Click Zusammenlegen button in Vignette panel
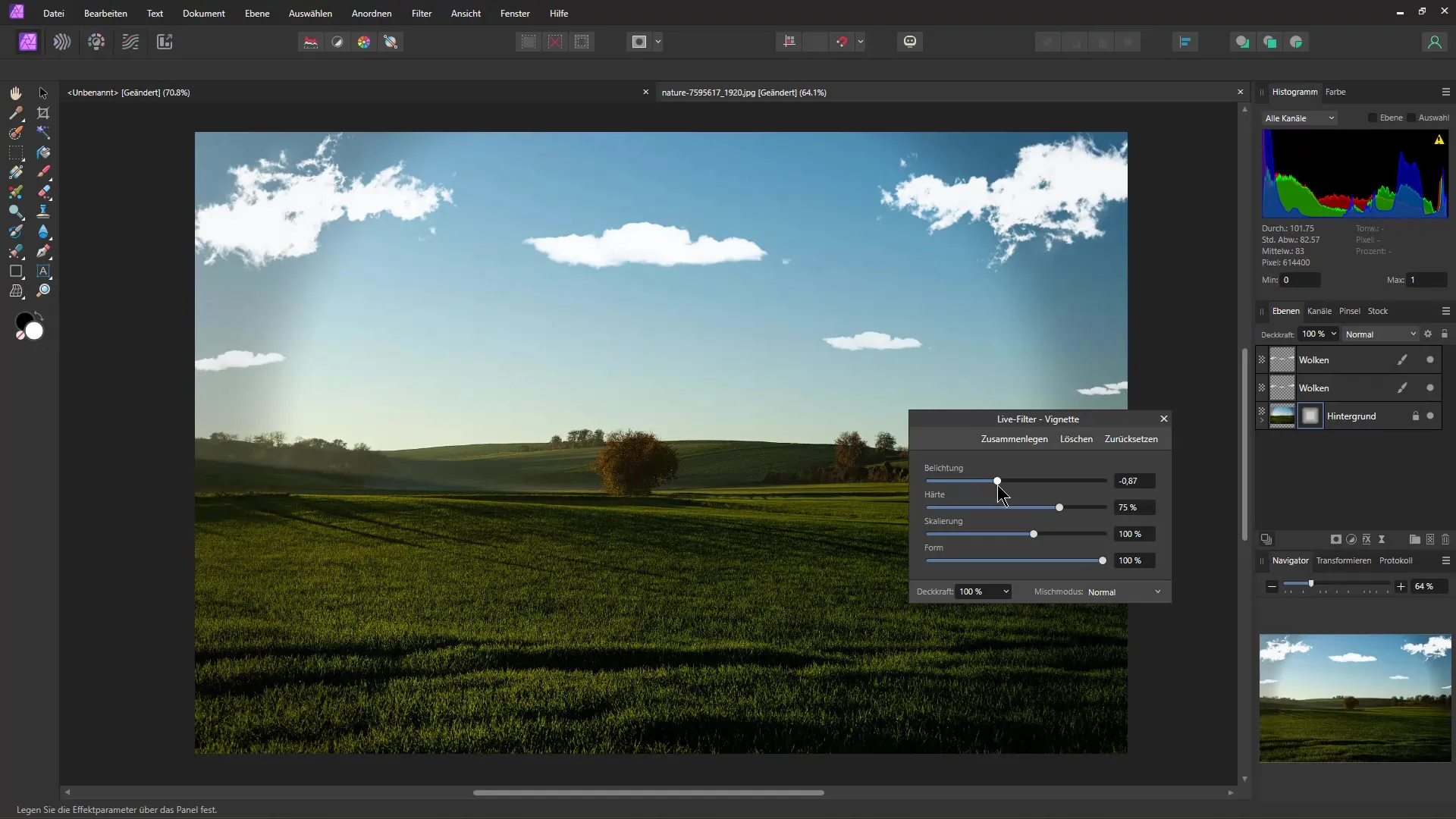1456x819 pixels. 1014,439
